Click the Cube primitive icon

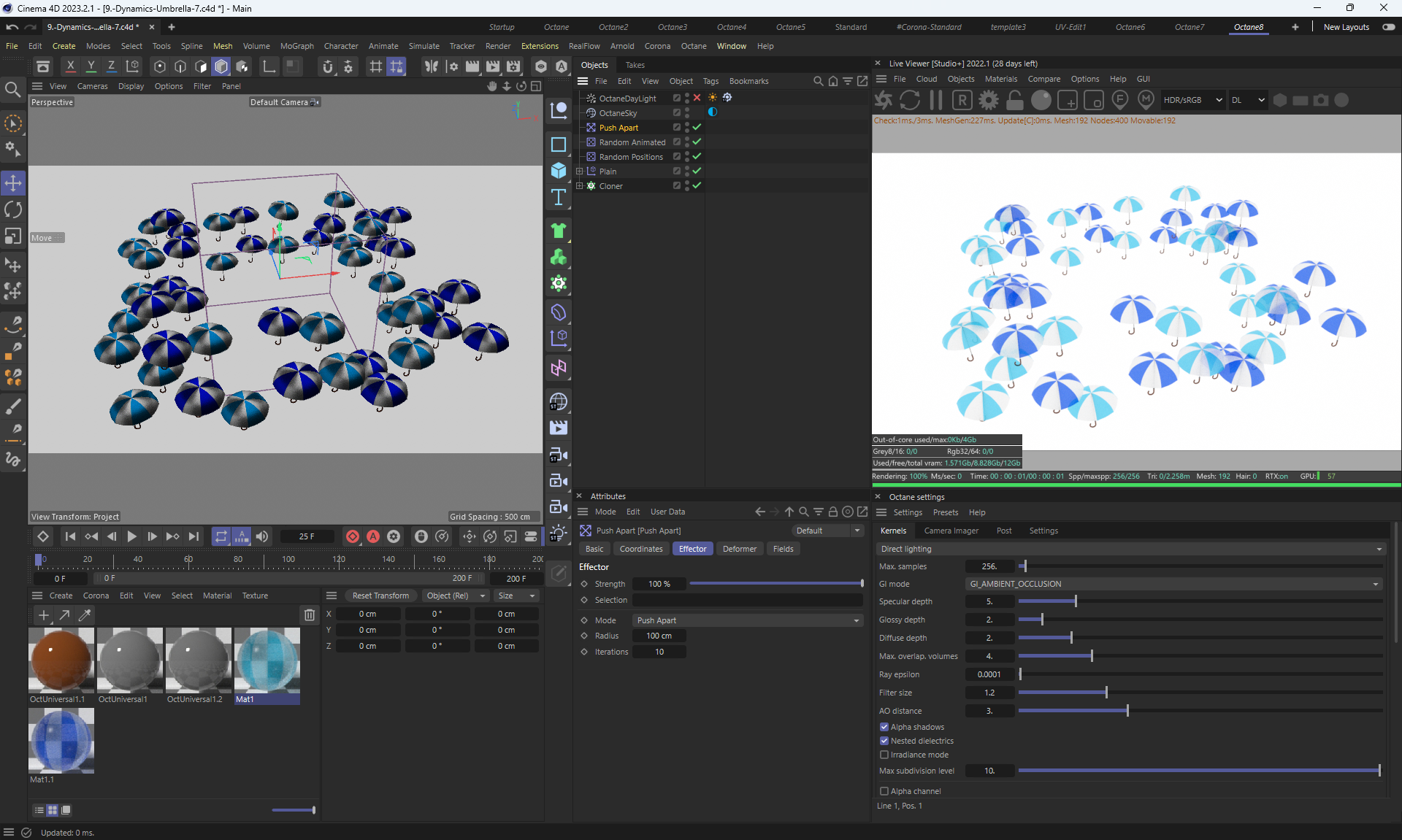tap(559, 170)
